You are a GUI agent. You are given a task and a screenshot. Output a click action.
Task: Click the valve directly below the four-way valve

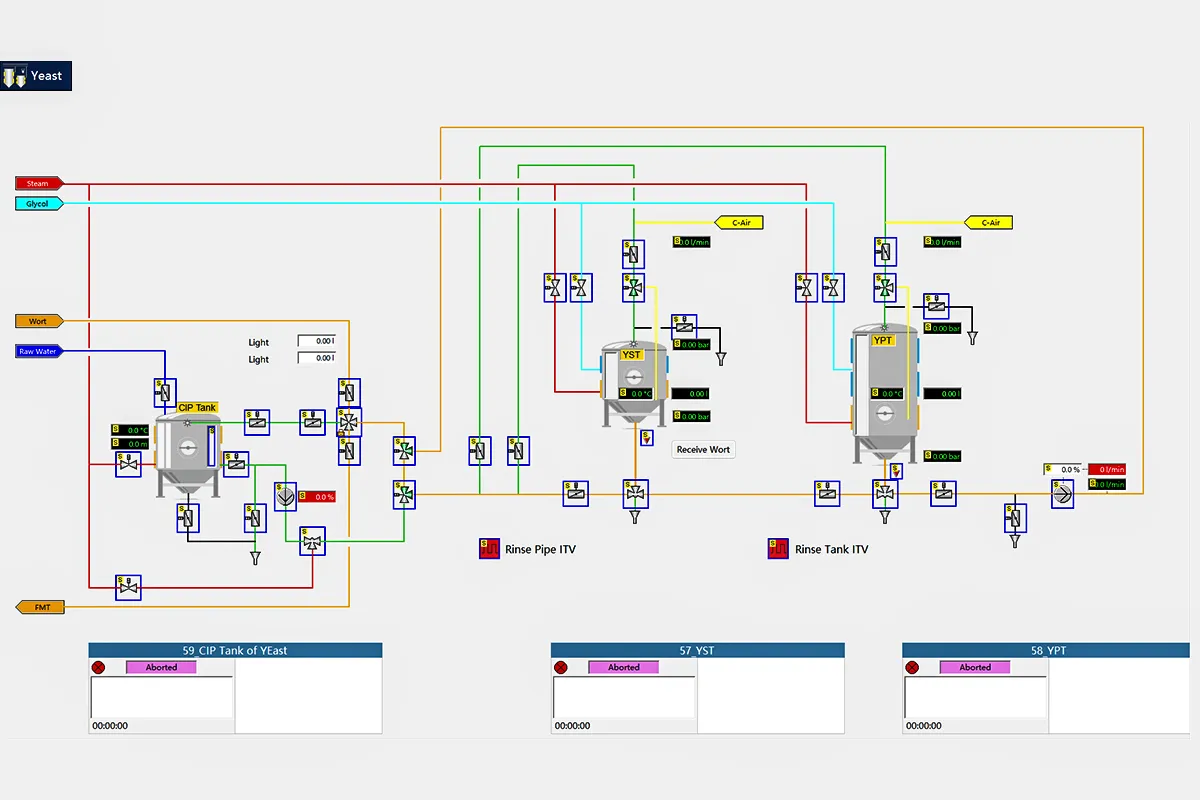[x=349, y=452]
